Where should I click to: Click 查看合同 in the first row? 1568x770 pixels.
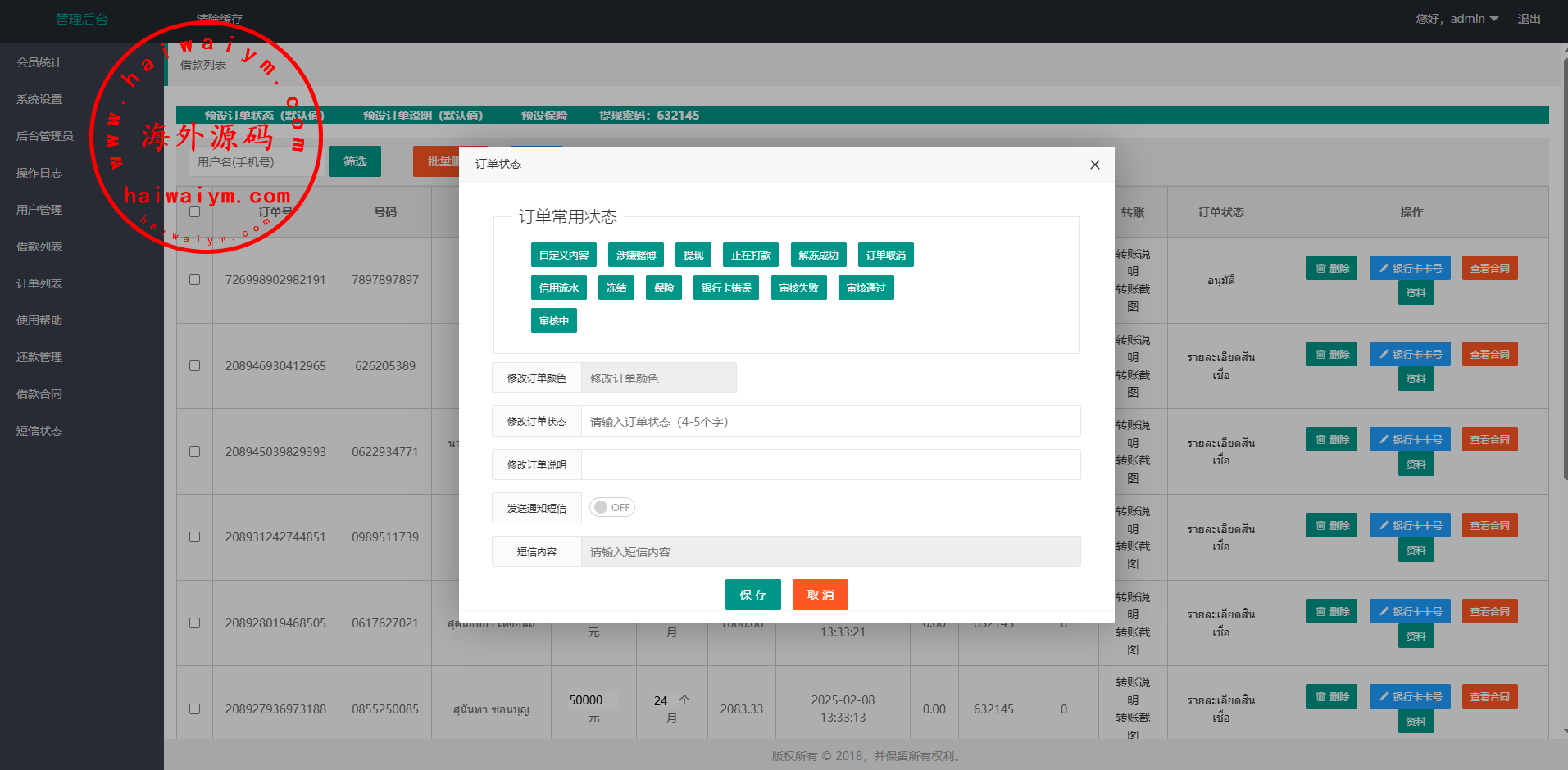point(1488,269)
